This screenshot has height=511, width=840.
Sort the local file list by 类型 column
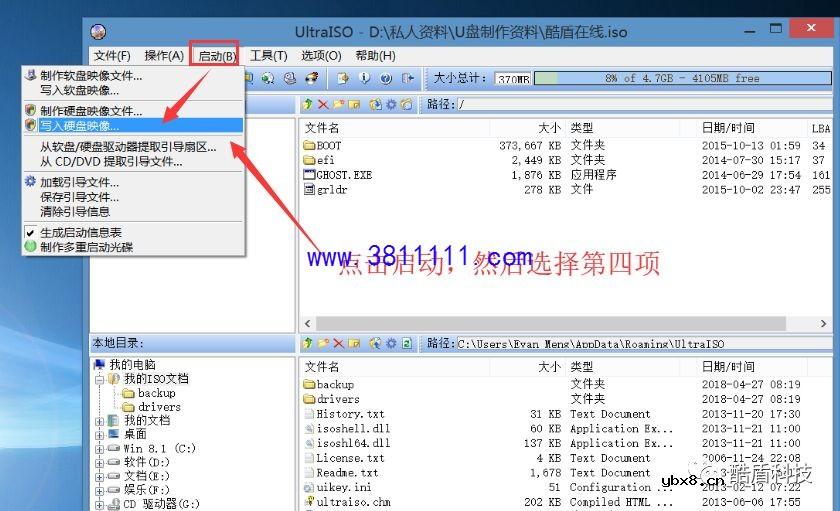click(581, 367)
